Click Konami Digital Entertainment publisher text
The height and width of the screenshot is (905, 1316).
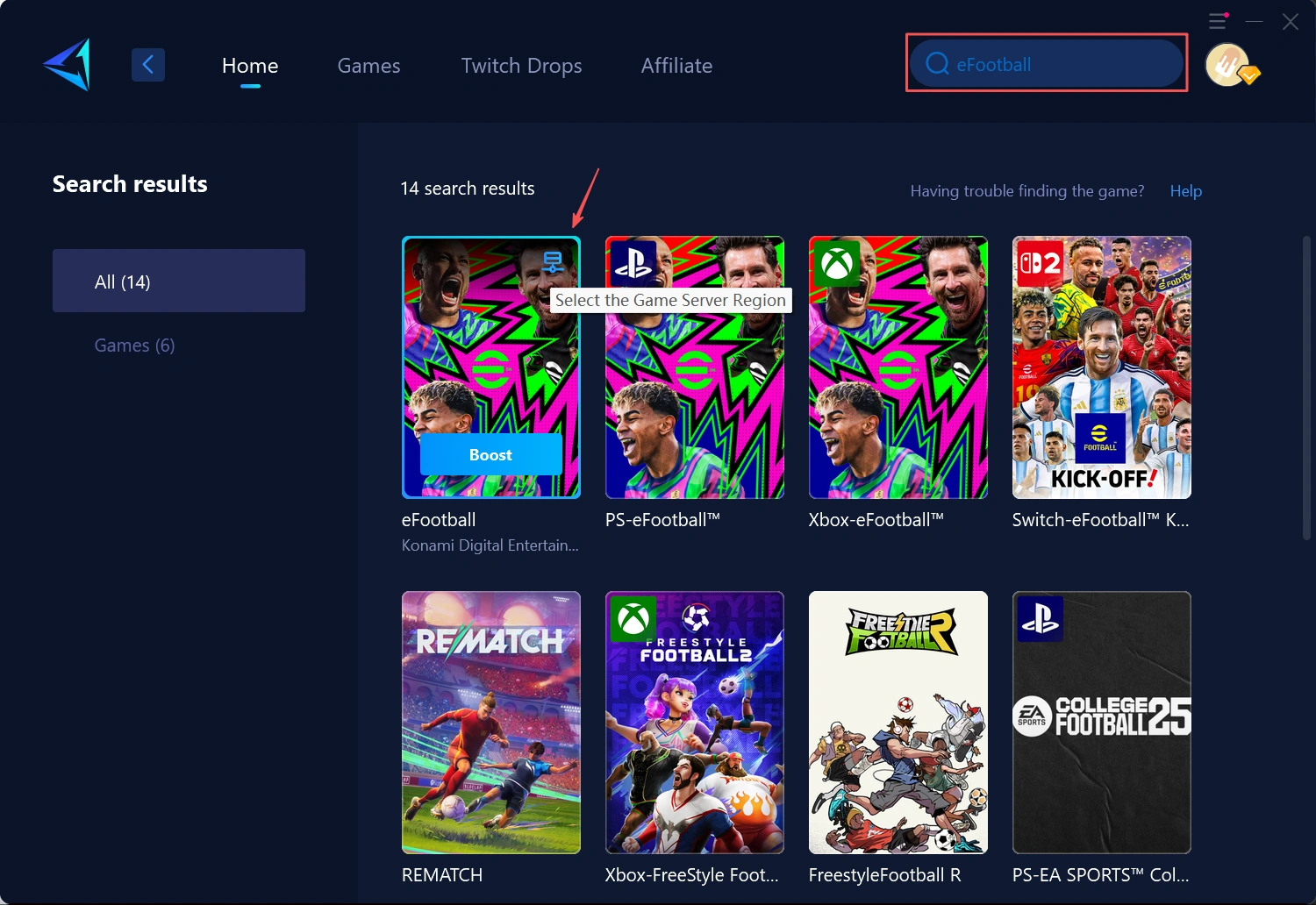coord(490,545)
